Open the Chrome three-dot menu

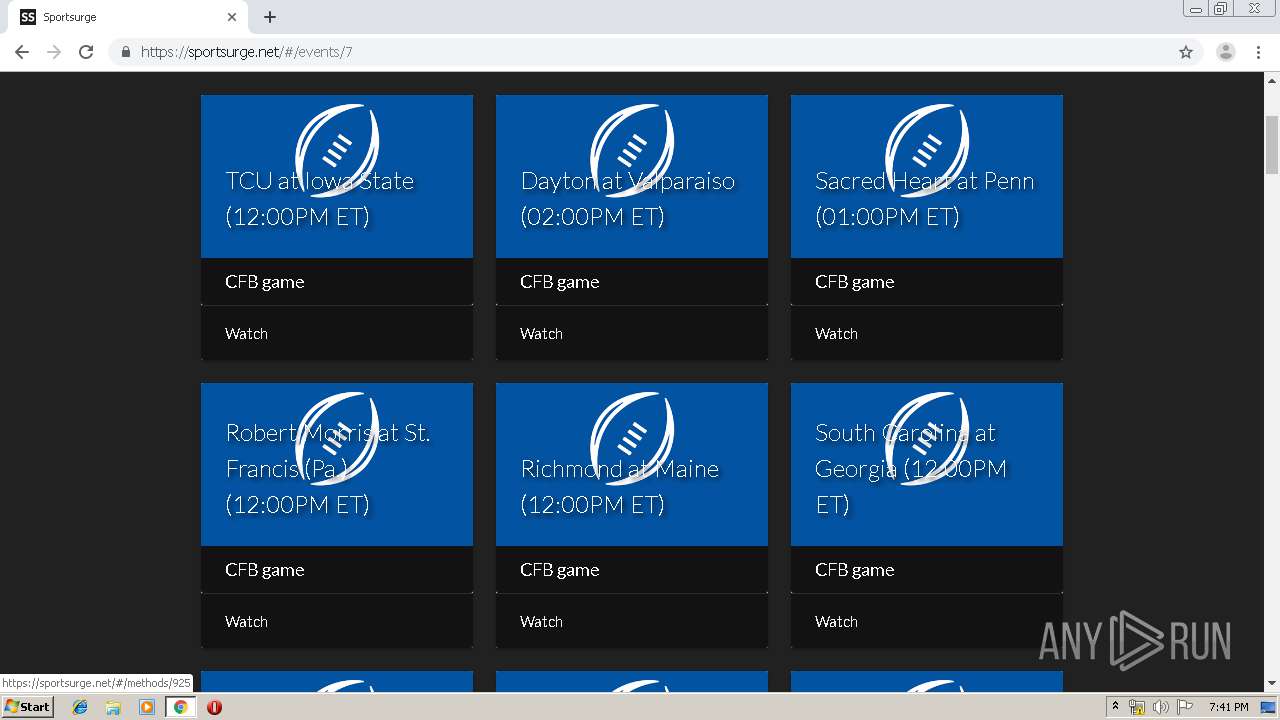coord(1258,52)
